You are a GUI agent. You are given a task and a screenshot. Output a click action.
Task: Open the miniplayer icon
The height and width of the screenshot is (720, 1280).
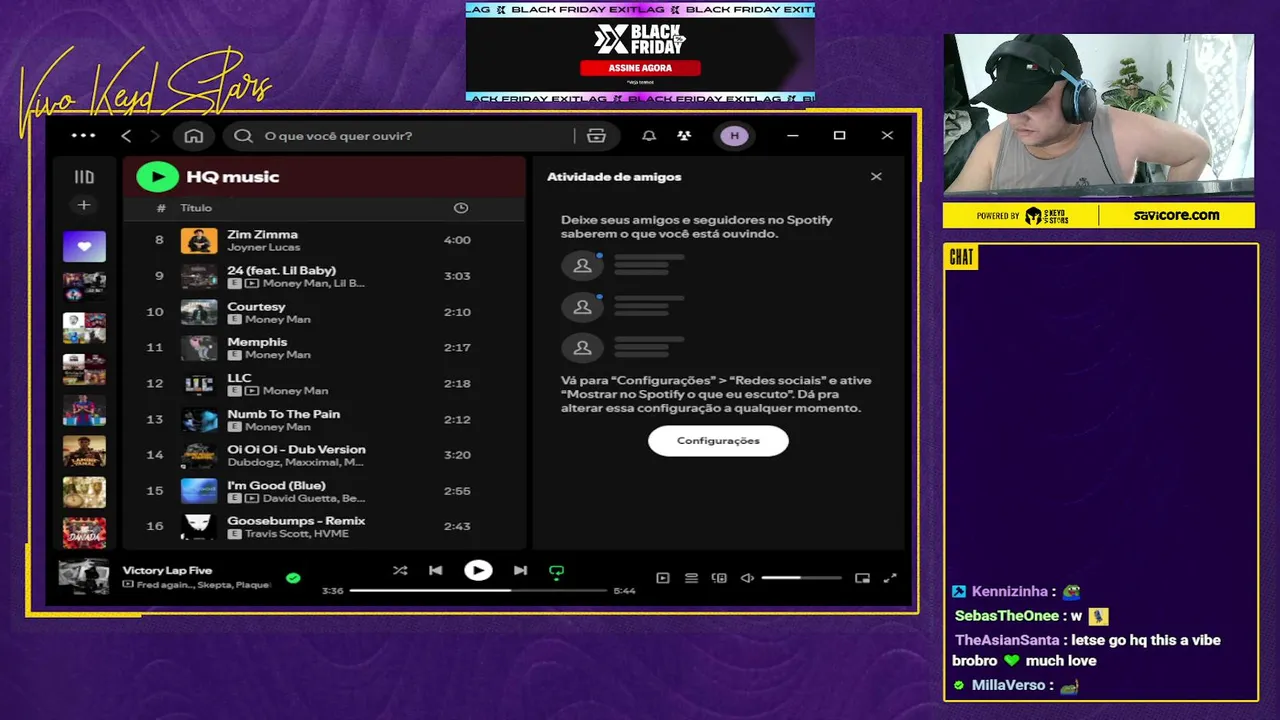pos(862,578)
